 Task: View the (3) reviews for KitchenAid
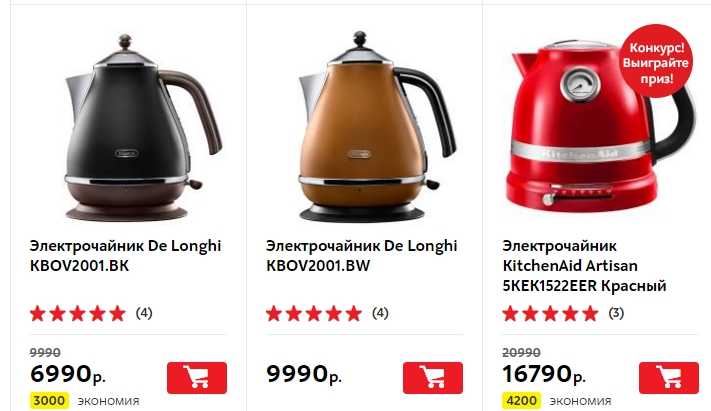[616, 313]
